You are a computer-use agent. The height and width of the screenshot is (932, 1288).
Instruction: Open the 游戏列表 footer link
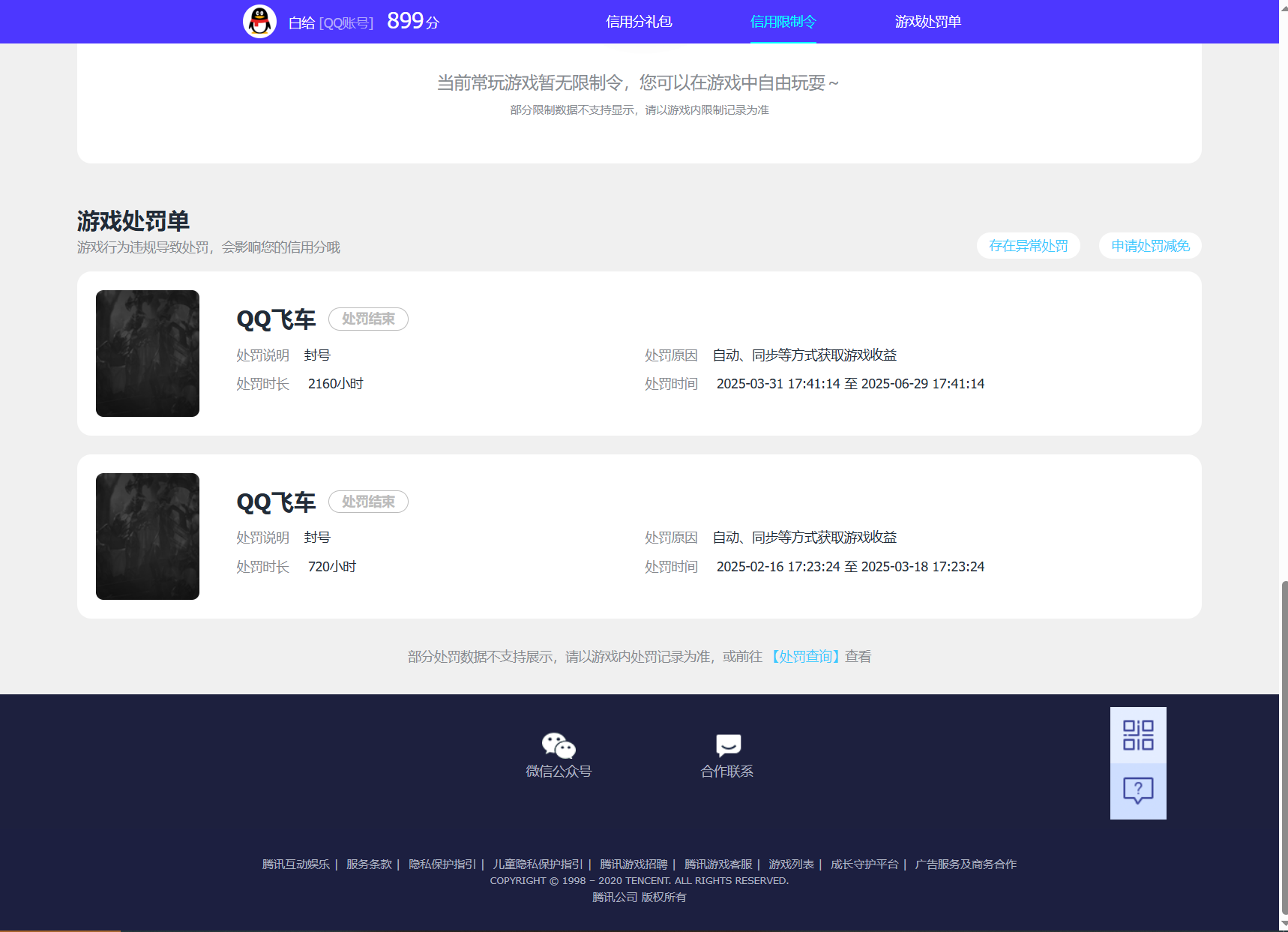click(791, 865)
